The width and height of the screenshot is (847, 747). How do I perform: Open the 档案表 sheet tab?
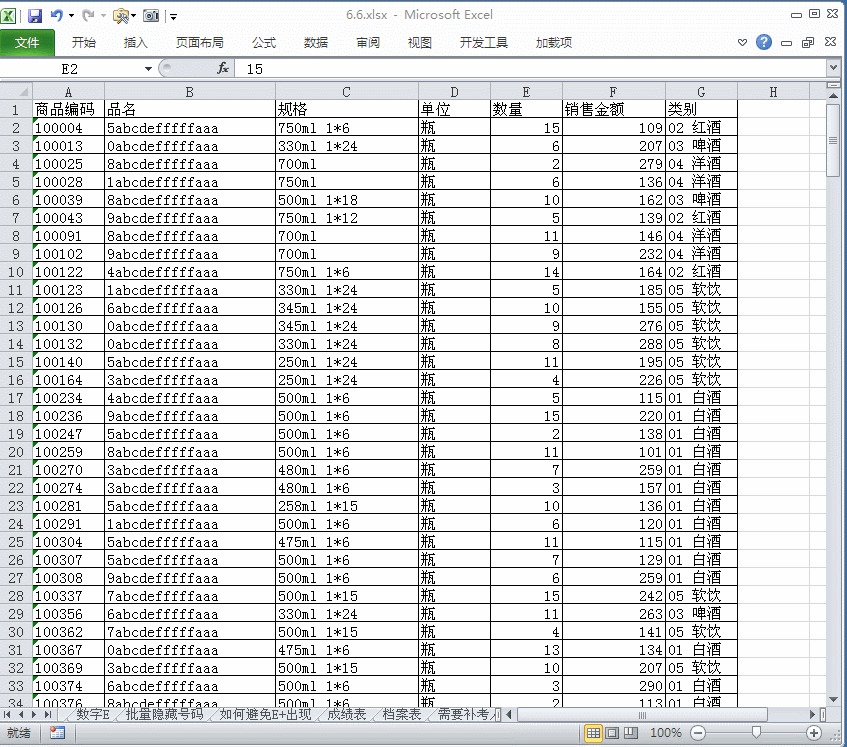click(402, 715)
